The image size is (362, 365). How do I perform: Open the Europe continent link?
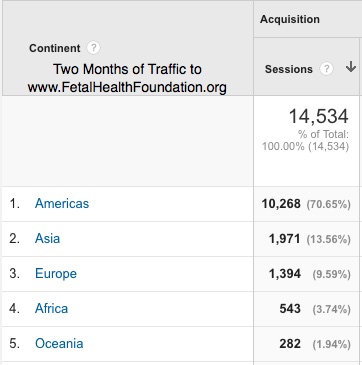click(x=56, y=274)
